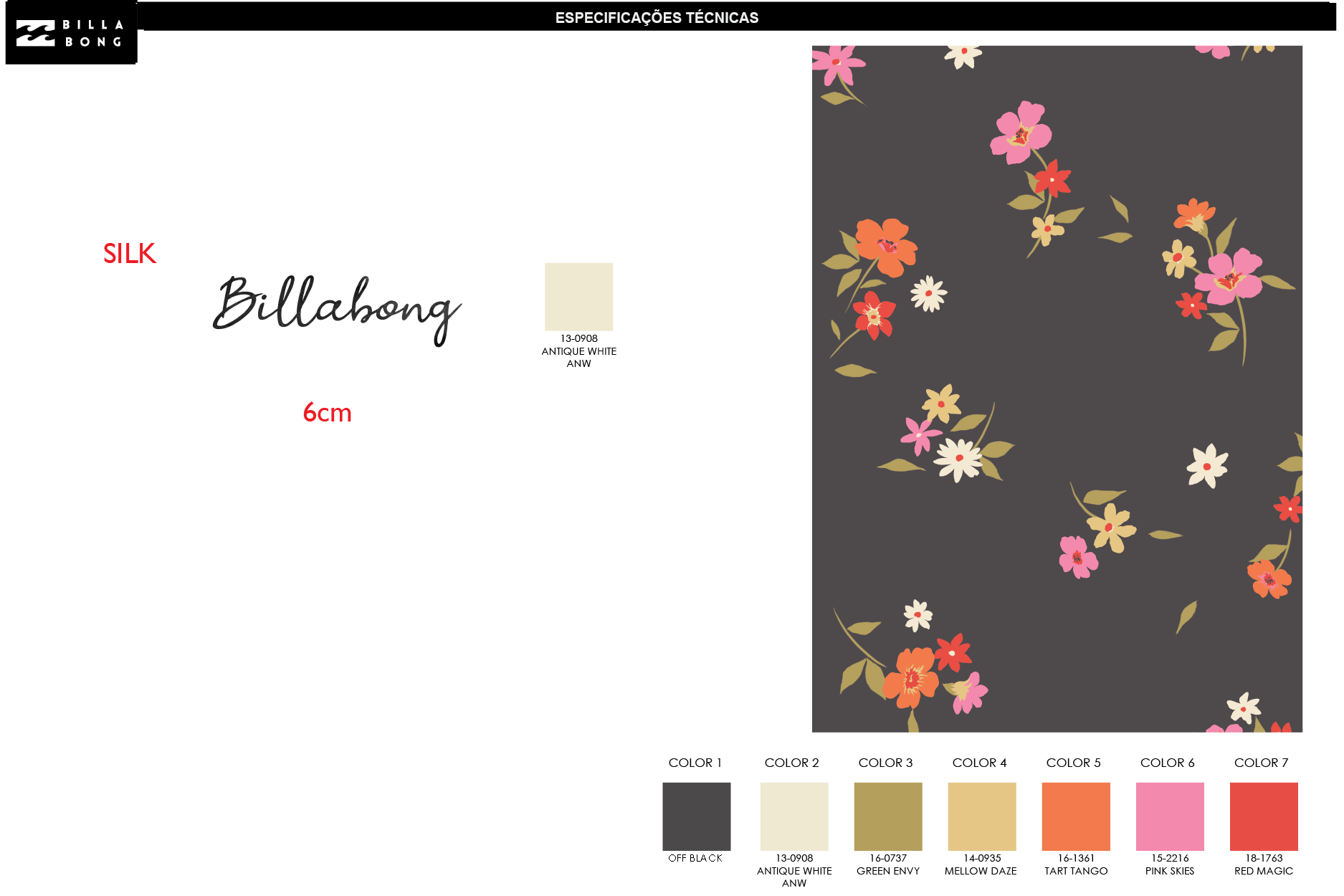Pick the Mellow Daze color swatch
Screen dimensions: 1344x896
click(982, 816)
